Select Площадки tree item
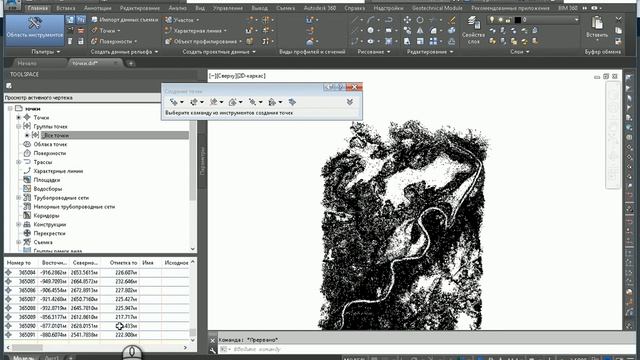Image resolution: width=640 pixels, height=360 pixels. pos(47,180)
